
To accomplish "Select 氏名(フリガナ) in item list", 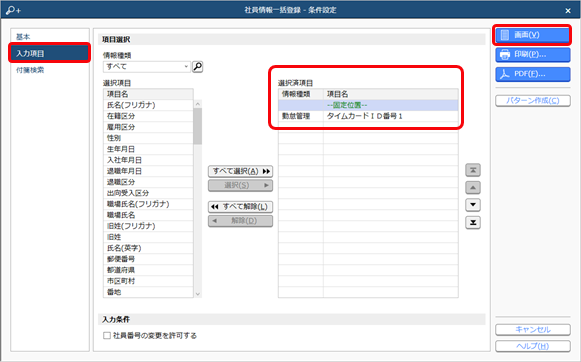I will pos(148,105).
